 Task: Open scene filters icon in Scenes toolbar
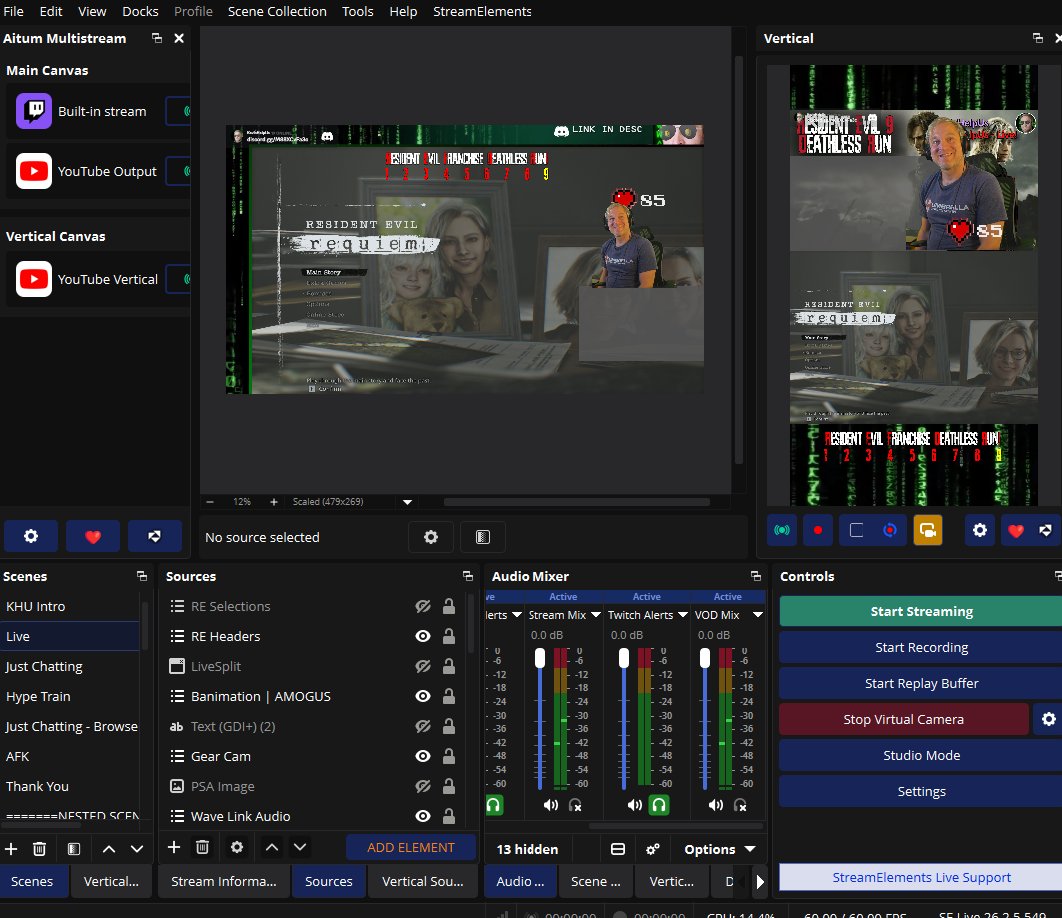(74, 848)
